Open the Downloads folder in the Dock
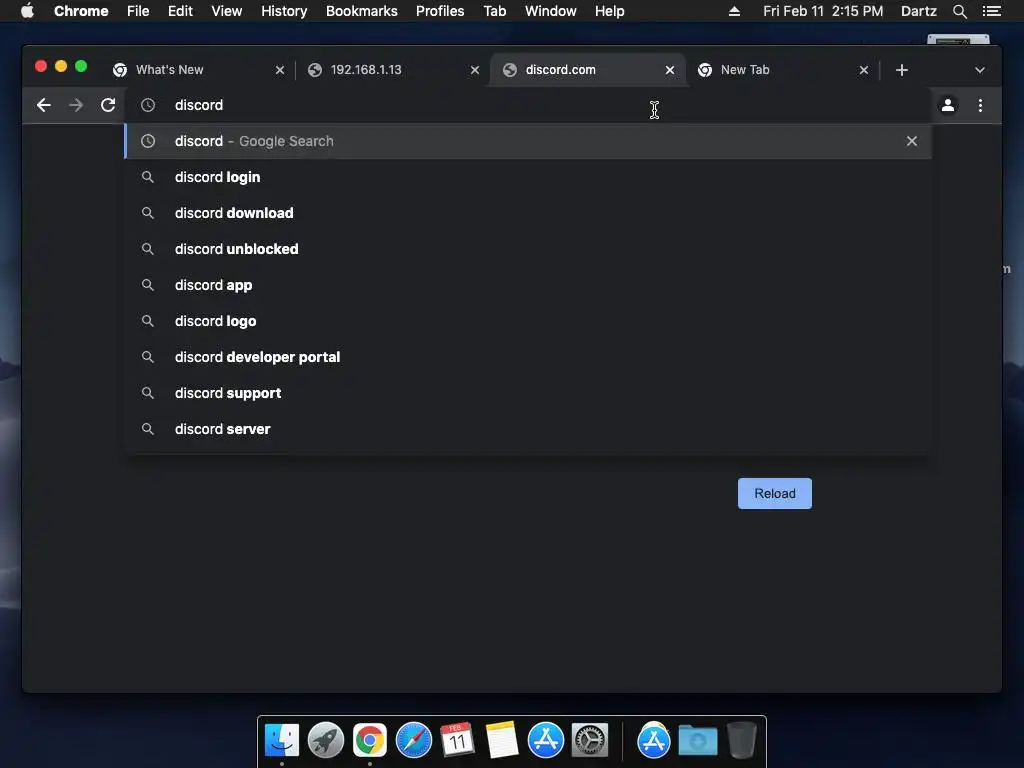Viewport: 1024px width, 768px height. (697, 741)
